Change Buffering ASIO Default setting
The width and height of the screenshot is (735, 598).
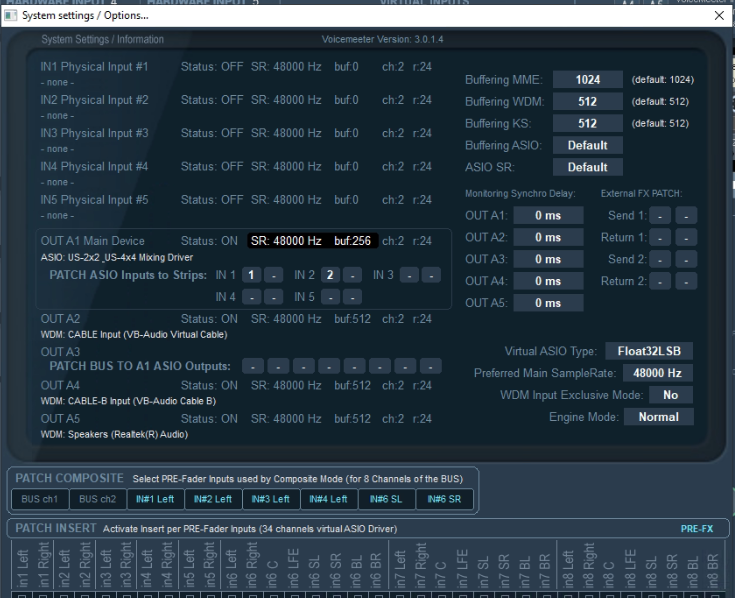(x=588, y=145)
